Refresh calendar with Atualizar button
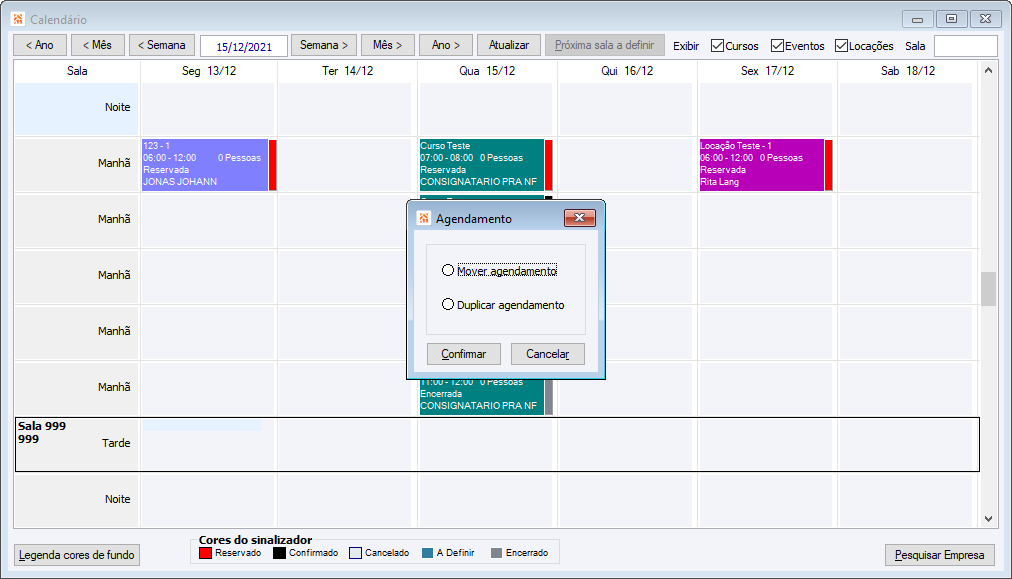Image resolution: width=1012 pixels, height=579 pixels. point(509,45)
